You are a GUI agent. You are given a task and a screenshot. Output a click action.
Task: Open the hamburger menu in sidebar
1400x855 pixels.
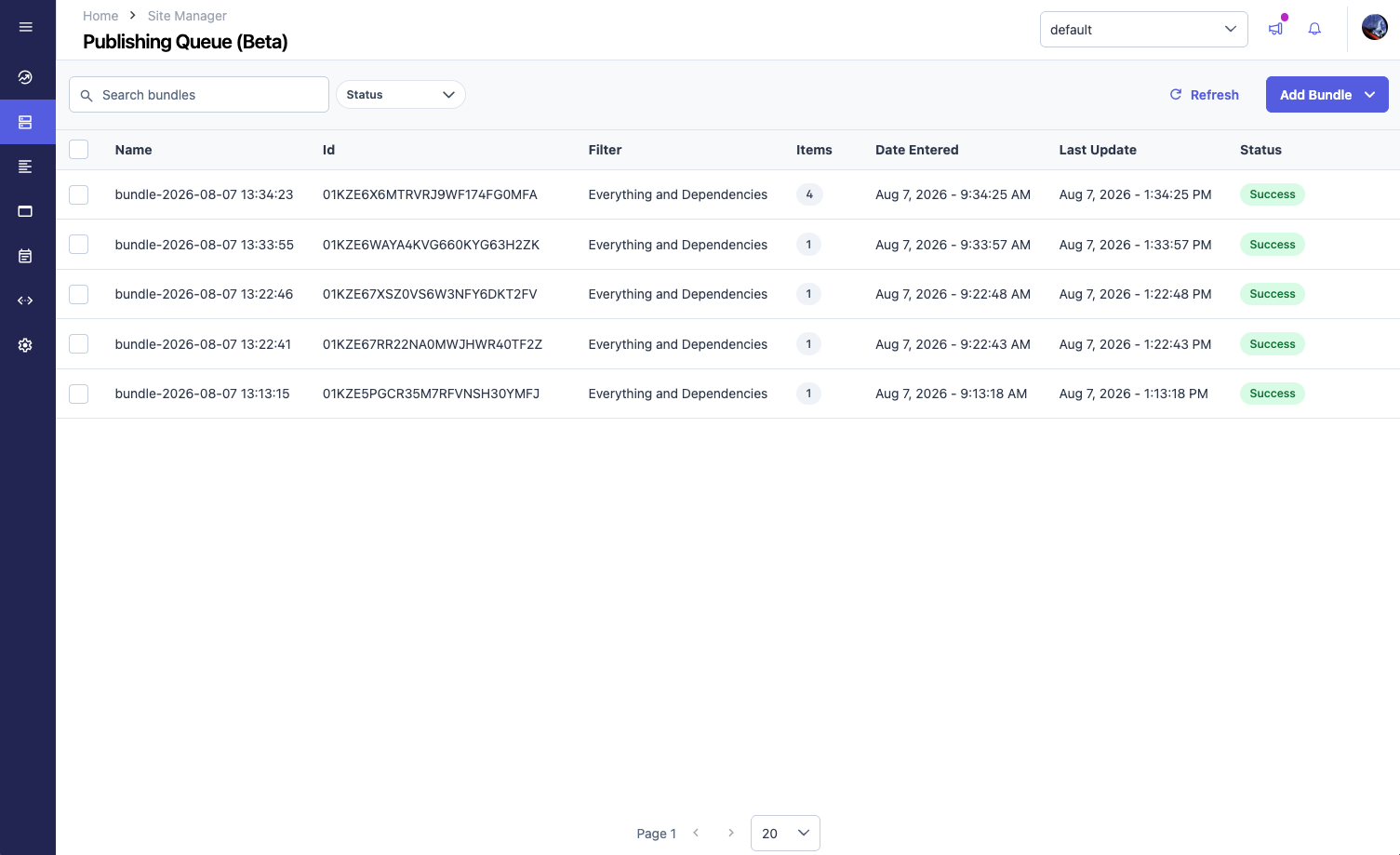26,27
